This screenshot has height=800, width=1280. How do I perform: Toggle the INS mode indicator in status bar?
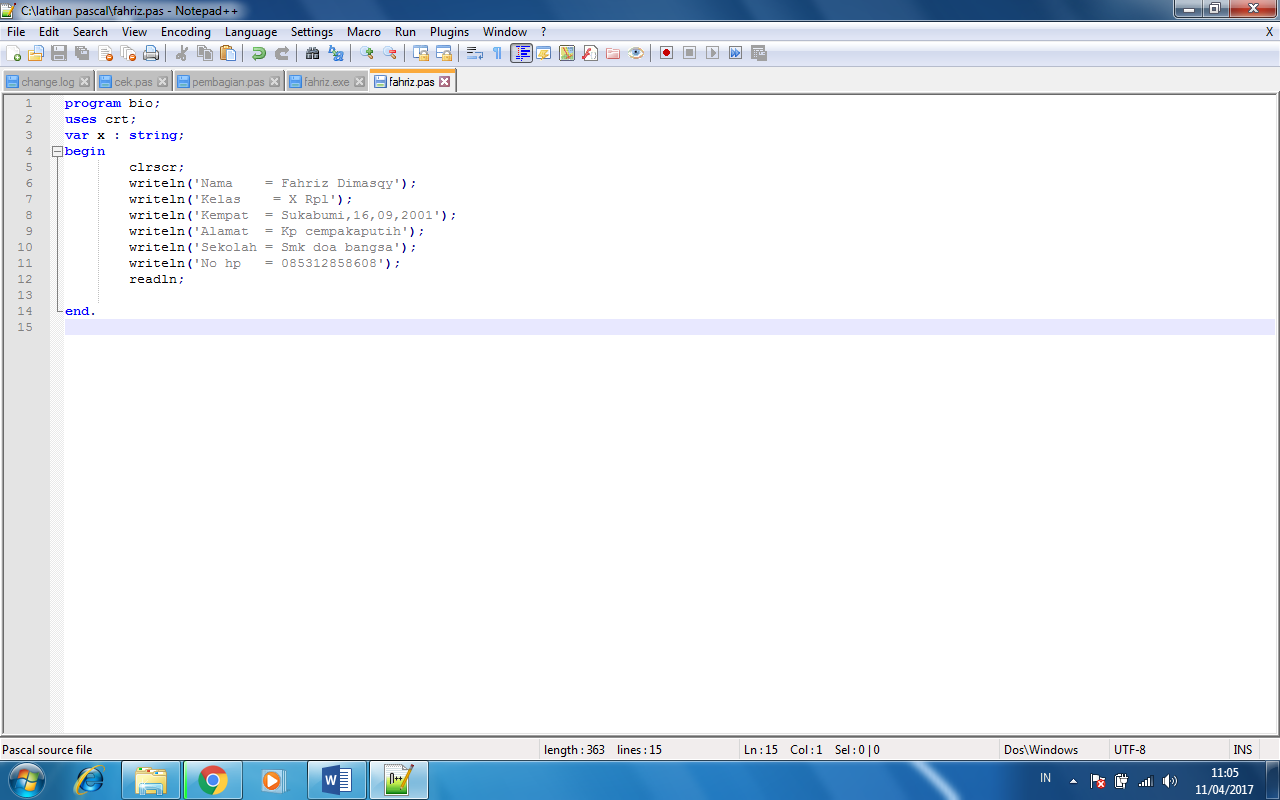pos(1243,749)
